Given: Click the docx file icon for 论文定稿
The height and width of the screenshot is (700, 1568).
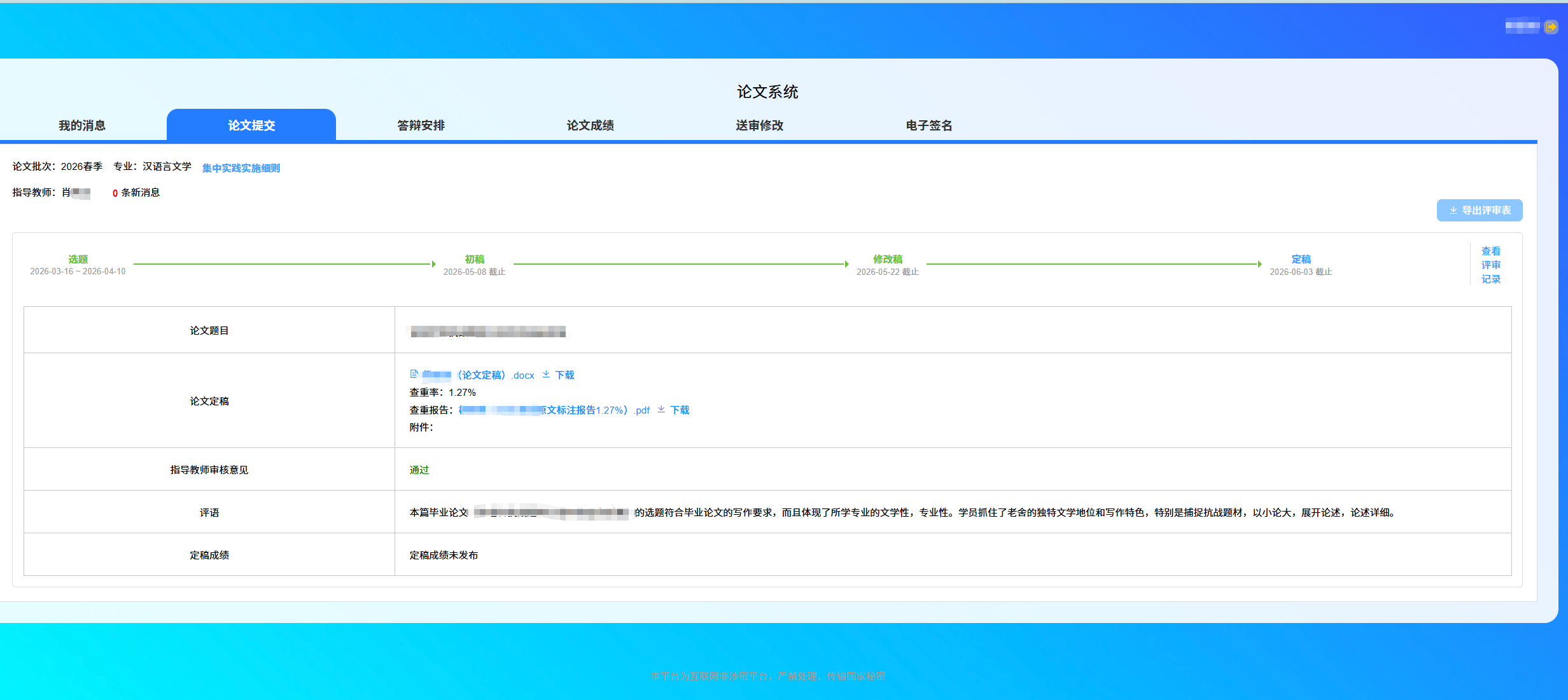Looking at the screenshot, I should click(414, 374).
